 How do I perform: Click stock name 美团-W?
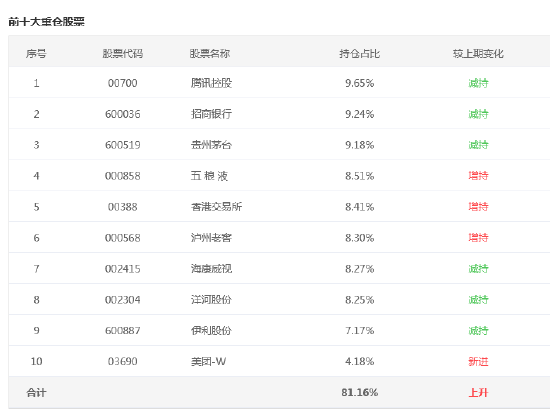point(208,361)
